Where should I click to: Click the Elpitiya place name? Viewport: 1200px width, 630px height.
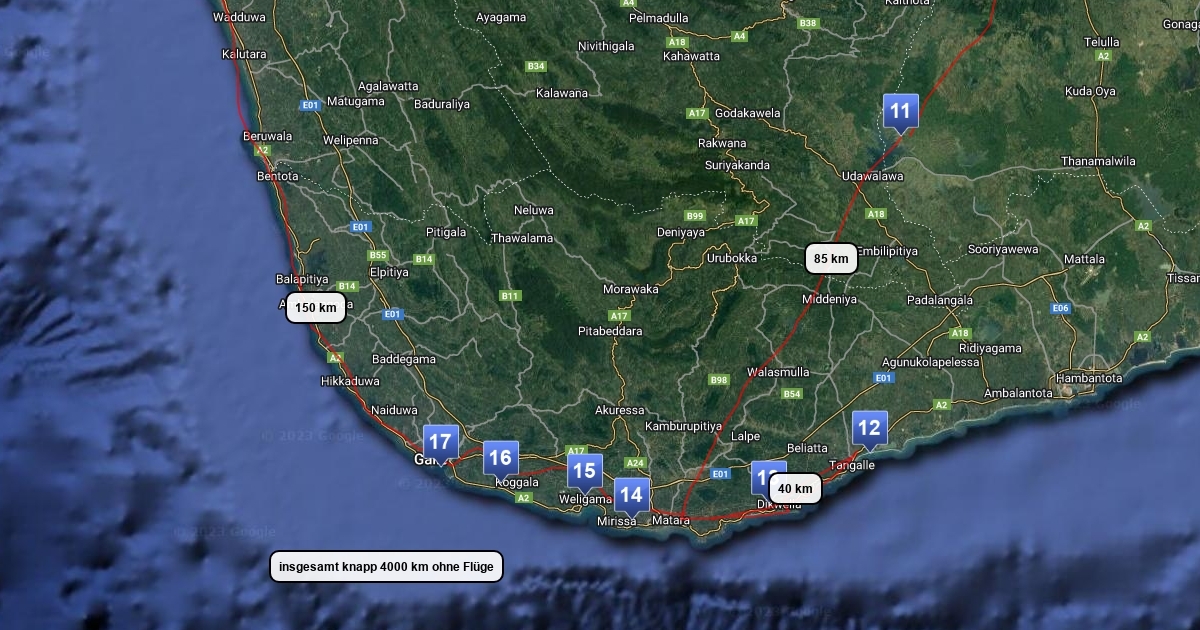point(389,272)
